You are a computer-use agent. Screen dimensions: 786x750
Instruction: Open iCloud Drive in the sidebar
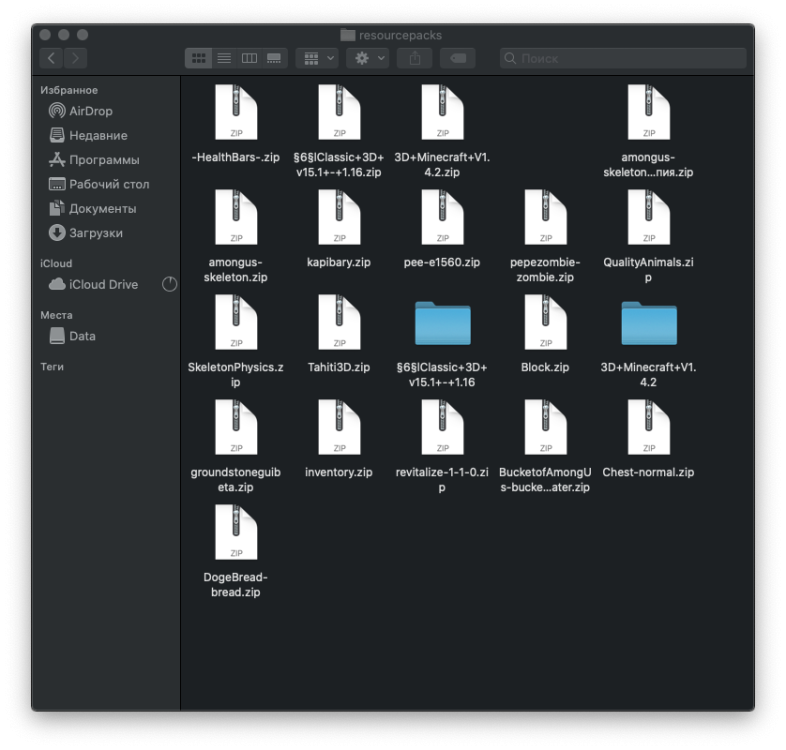point(93,284)
